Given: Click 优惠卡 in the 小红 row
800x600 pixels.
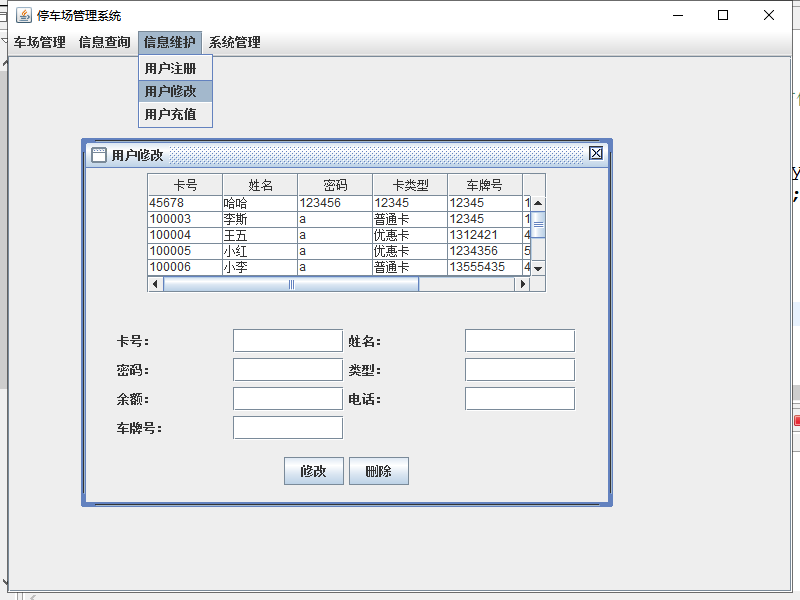Looking at the screenshot, I should pos(410,251).
